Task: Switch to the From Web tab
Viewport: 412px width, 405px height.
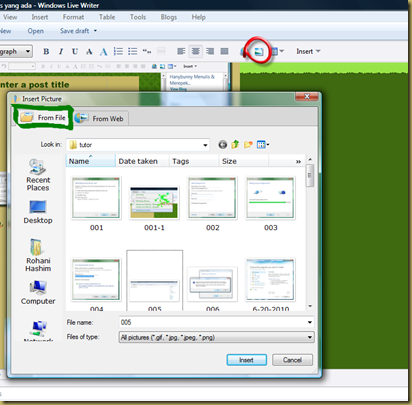Action: click(100, 118)
